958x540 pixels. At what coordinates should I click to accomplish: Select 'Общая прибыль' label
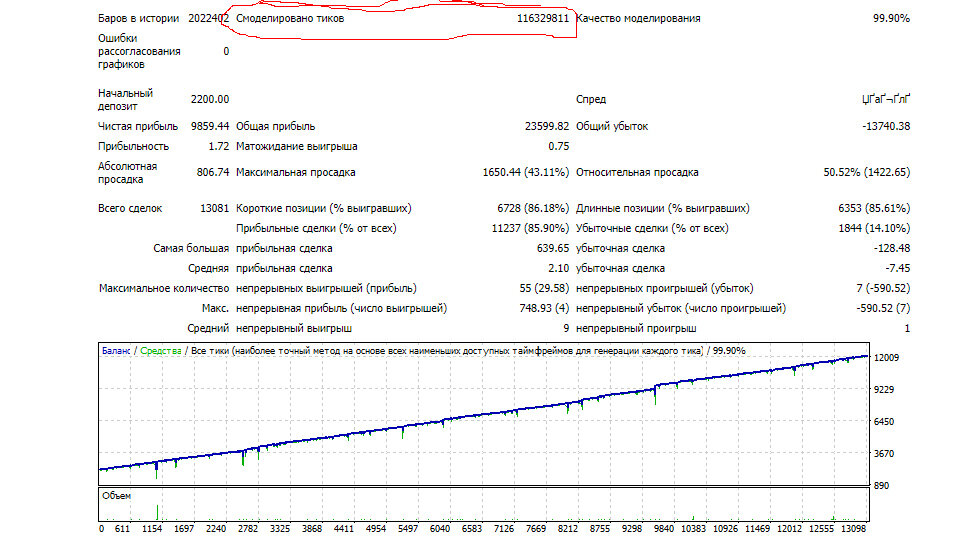(x=275, y=126)
